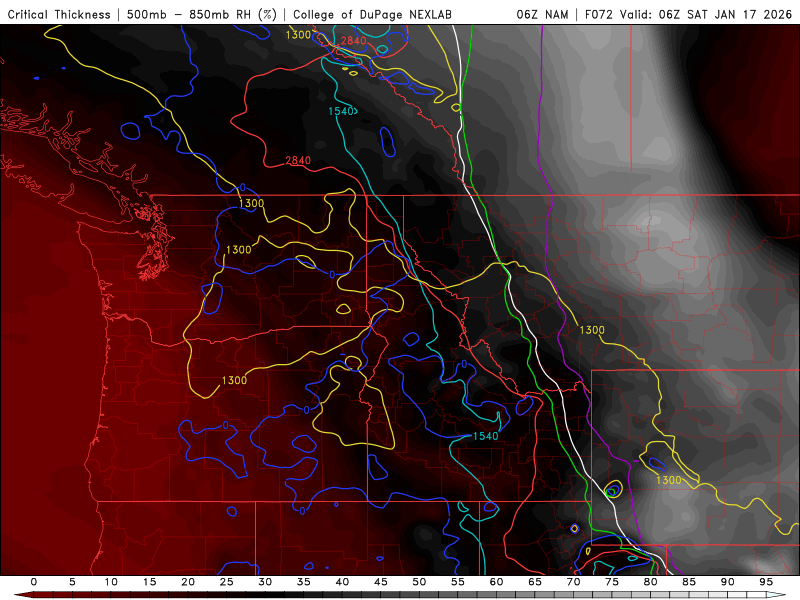Click the "F072 Valid: 06Z SAT JAN 17 2026" text
This screenshot has width=800, height=600.
point(688,15)
